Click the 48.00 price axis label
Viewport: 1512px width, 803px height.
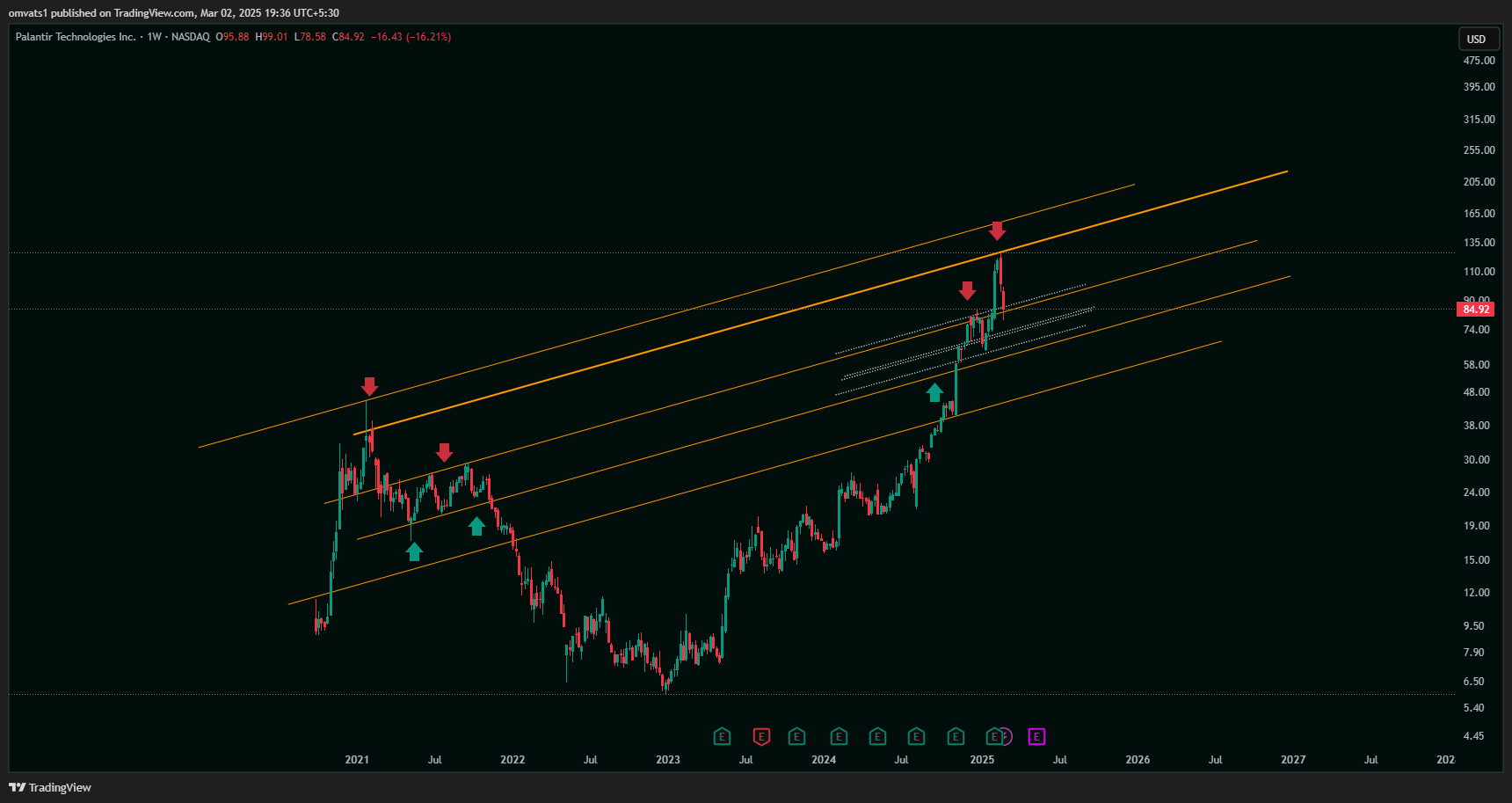pyautogui.click(x=1477, y=392)
